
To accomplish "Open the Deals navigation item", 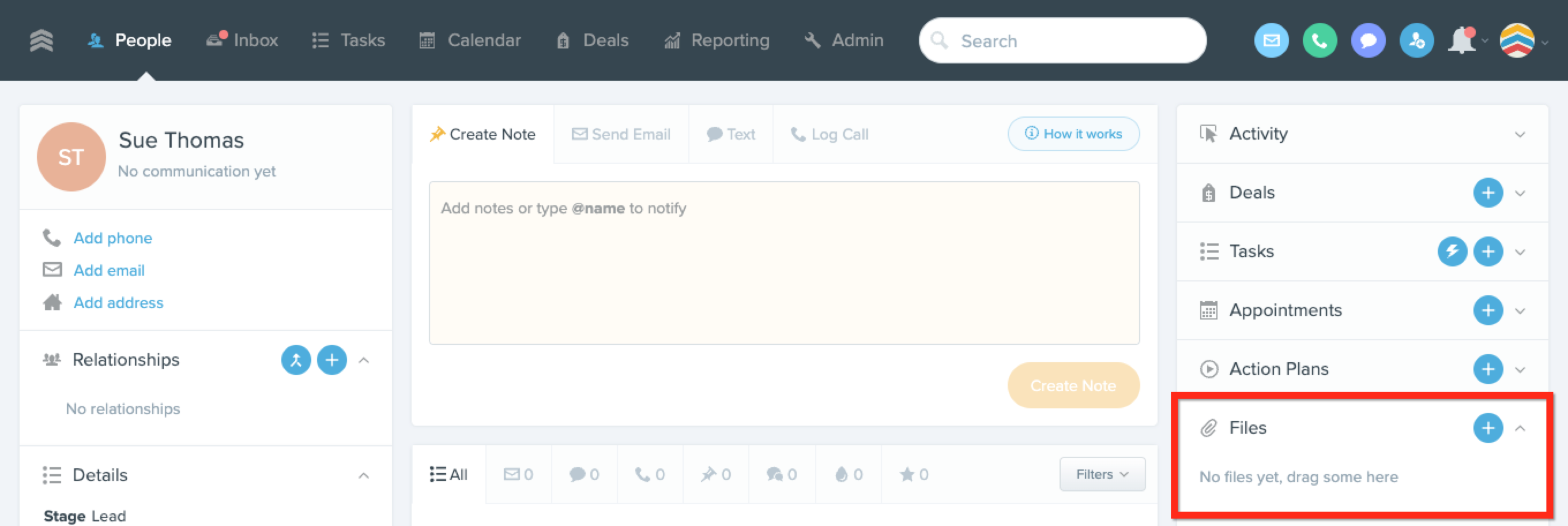I will [592, 40].
